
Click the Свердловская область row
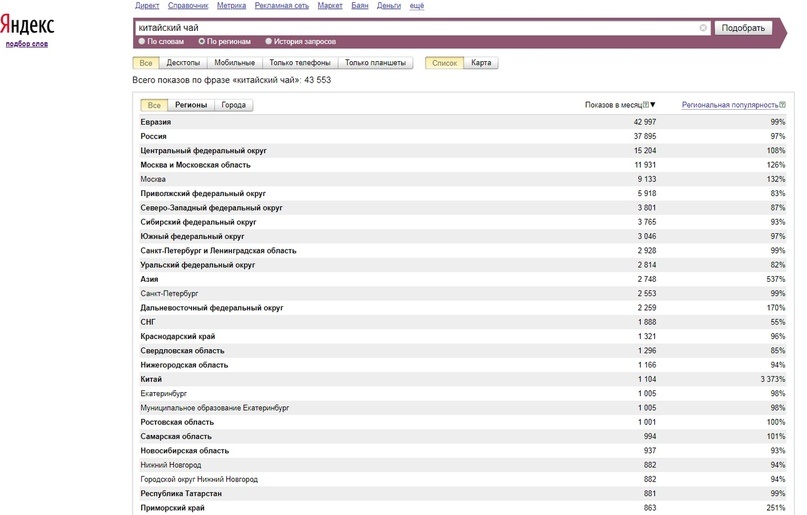[x=463, y=351]
